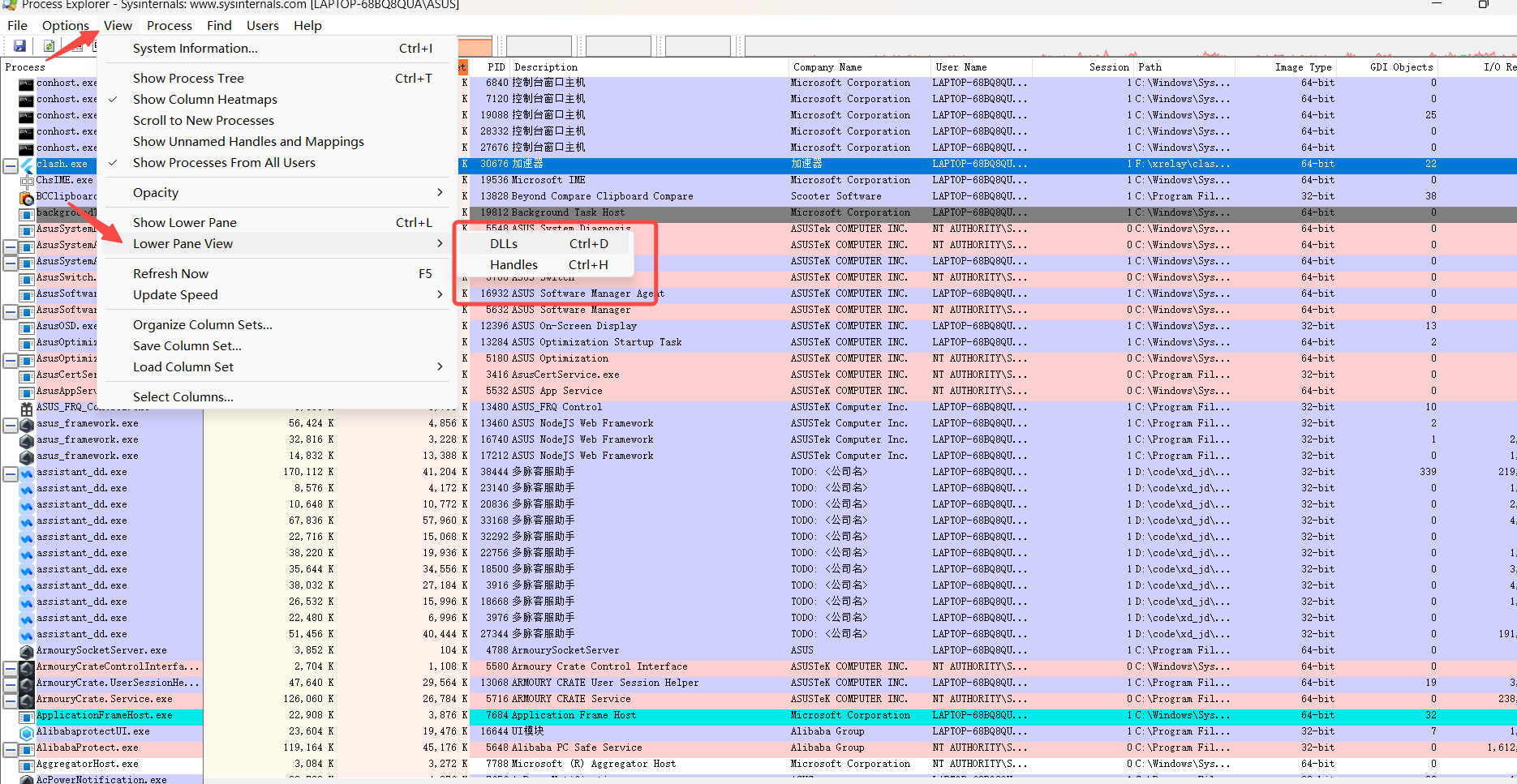Click the asus_framework icon for PID 16740

click(27, 440)
